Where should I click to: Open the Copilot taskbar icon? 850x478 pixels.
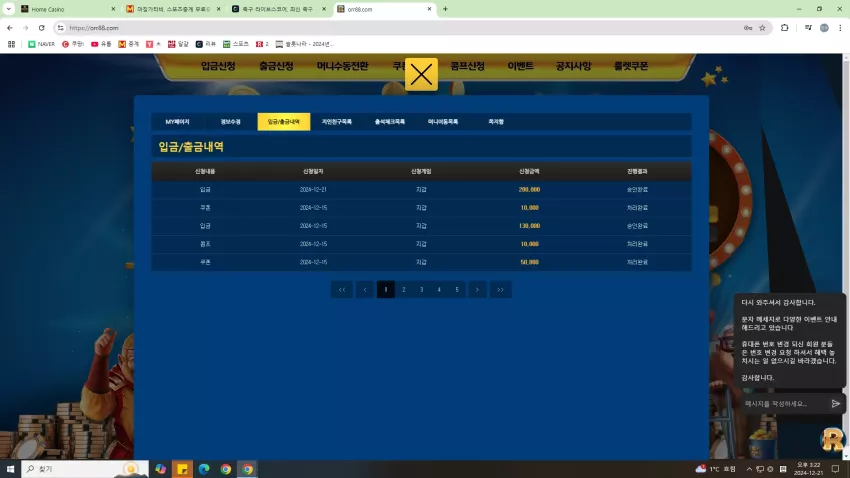coord(160,469)
